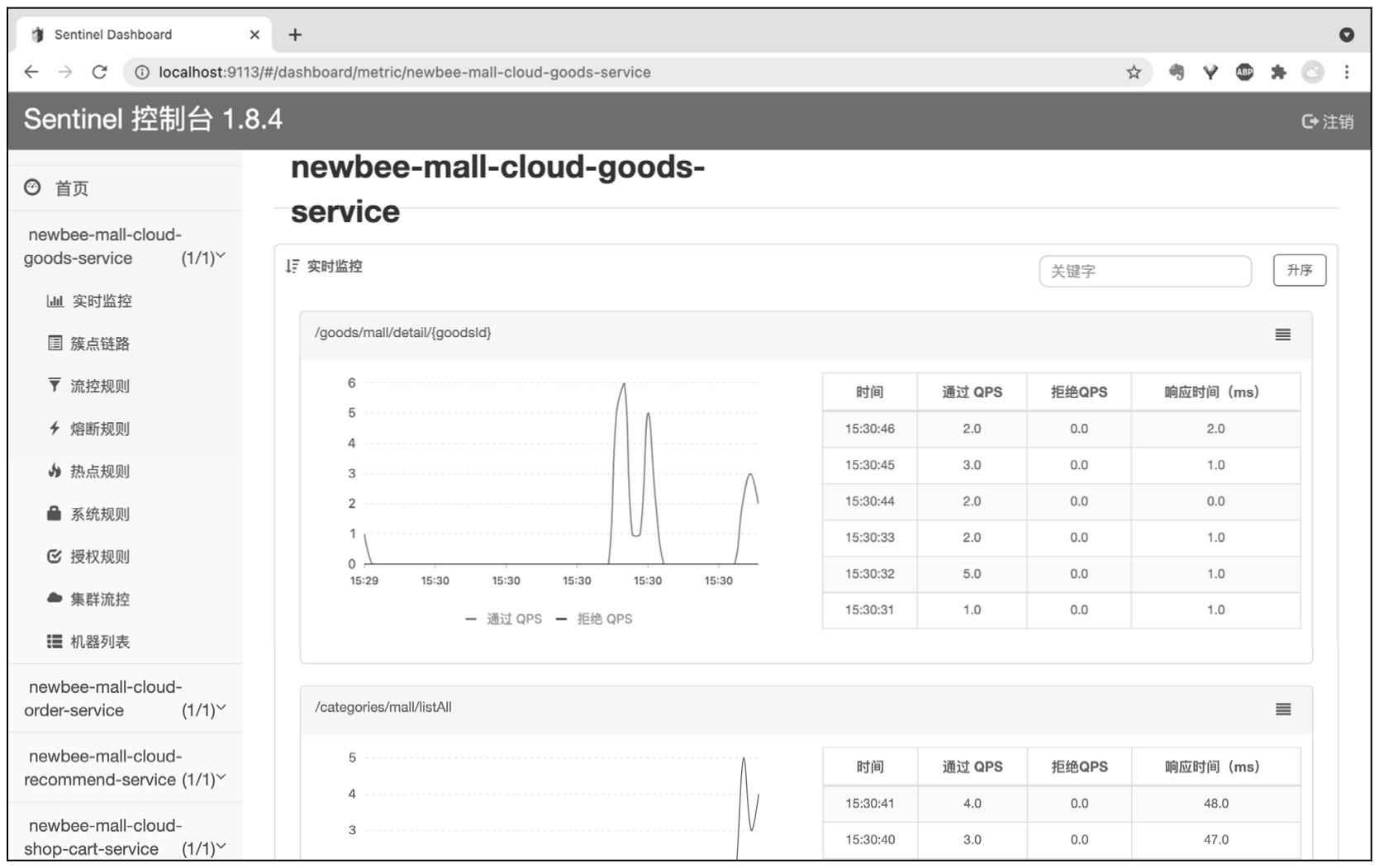Click the 关键字 keyword search field
This screenshot has height=868, width=1379.
pos(1145,271)
